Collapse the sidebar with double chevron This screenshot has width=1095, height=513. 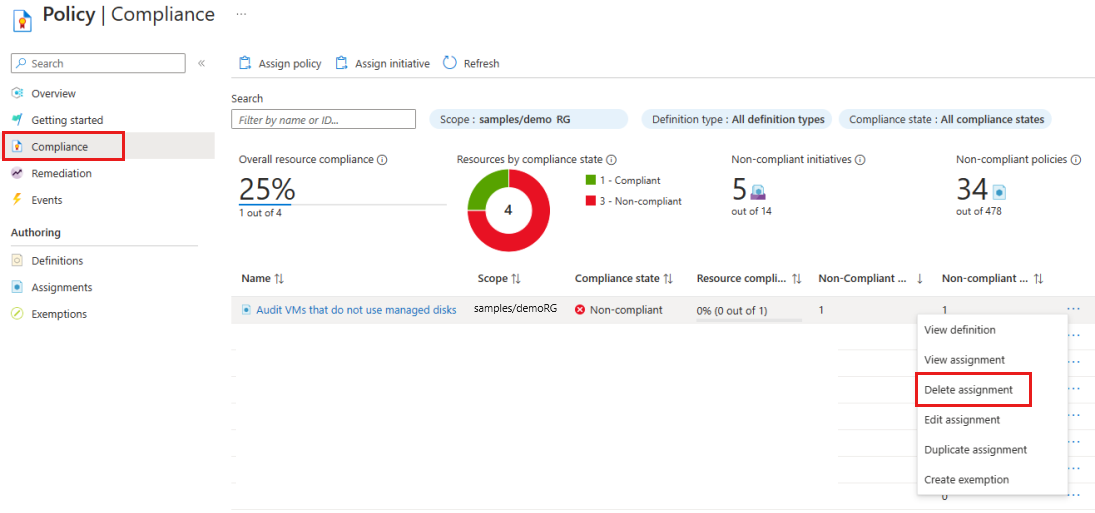pyautogui.click(x=201, y=64)
